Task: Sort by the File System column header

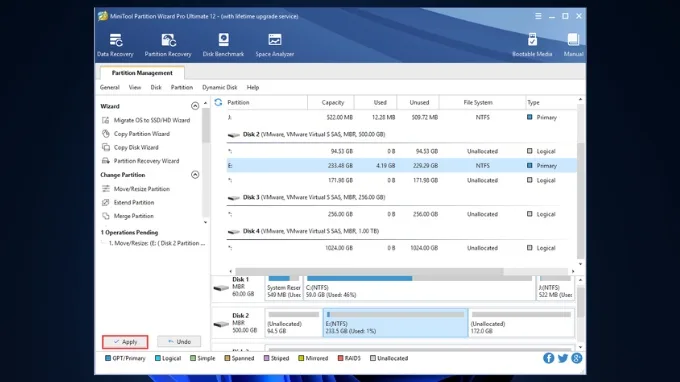Action: 482,102
